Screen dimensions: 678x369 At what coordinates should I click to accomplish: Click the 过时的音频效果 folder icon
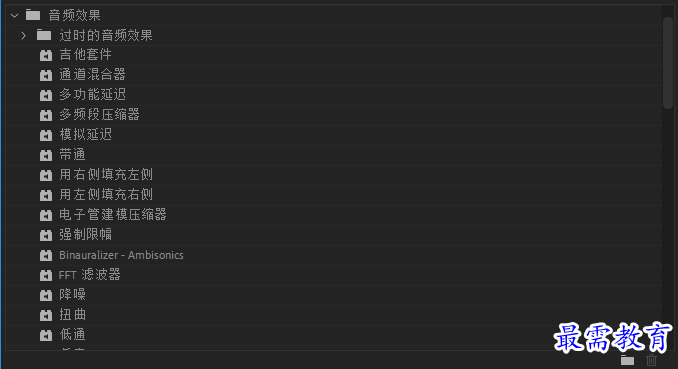[x=44, y=35]
